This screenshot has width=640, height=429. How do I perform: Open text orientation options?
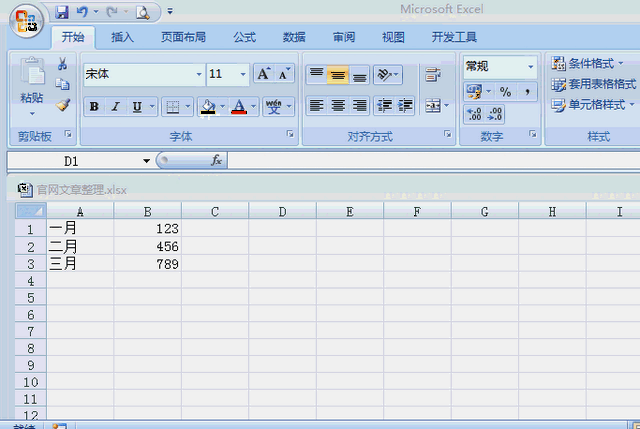click(388, 74)
